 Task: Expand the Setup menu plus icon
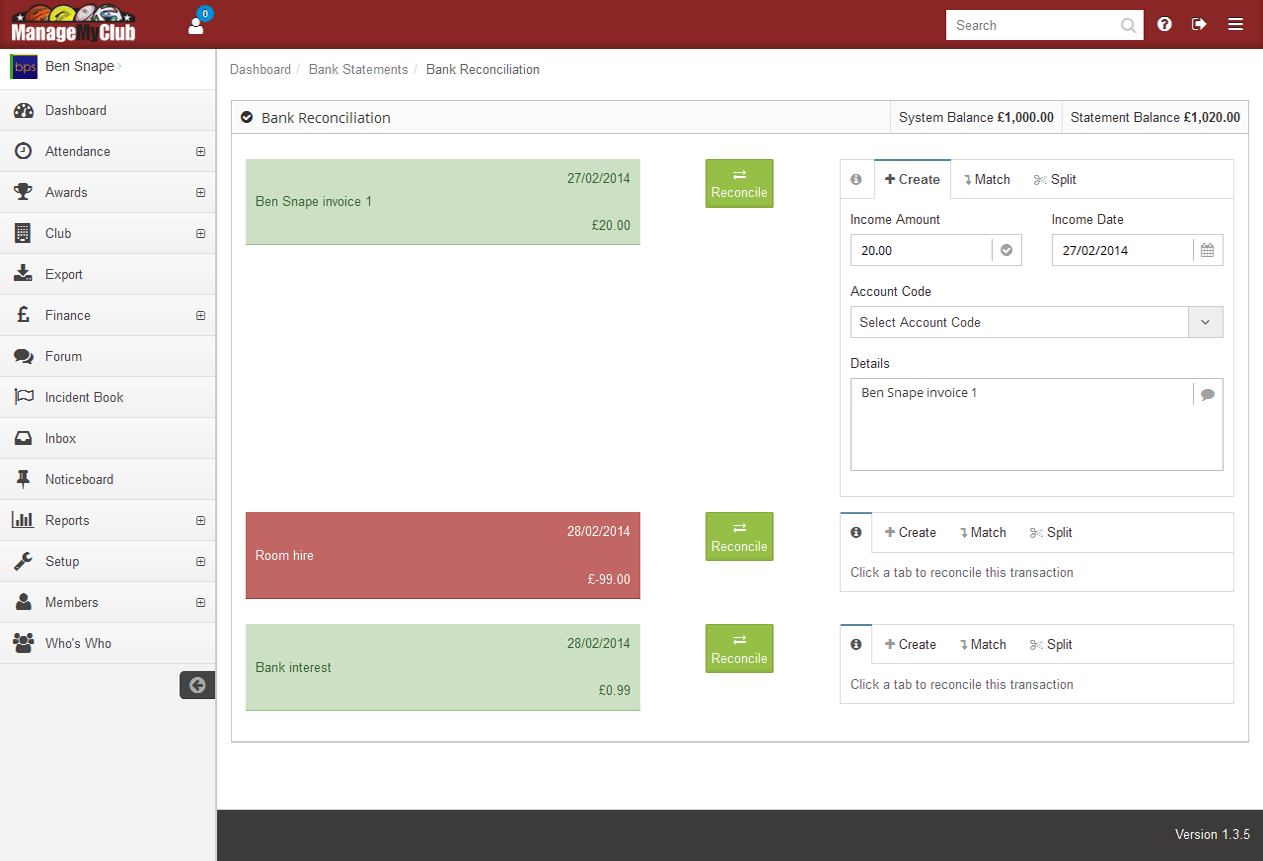point(200,562)
